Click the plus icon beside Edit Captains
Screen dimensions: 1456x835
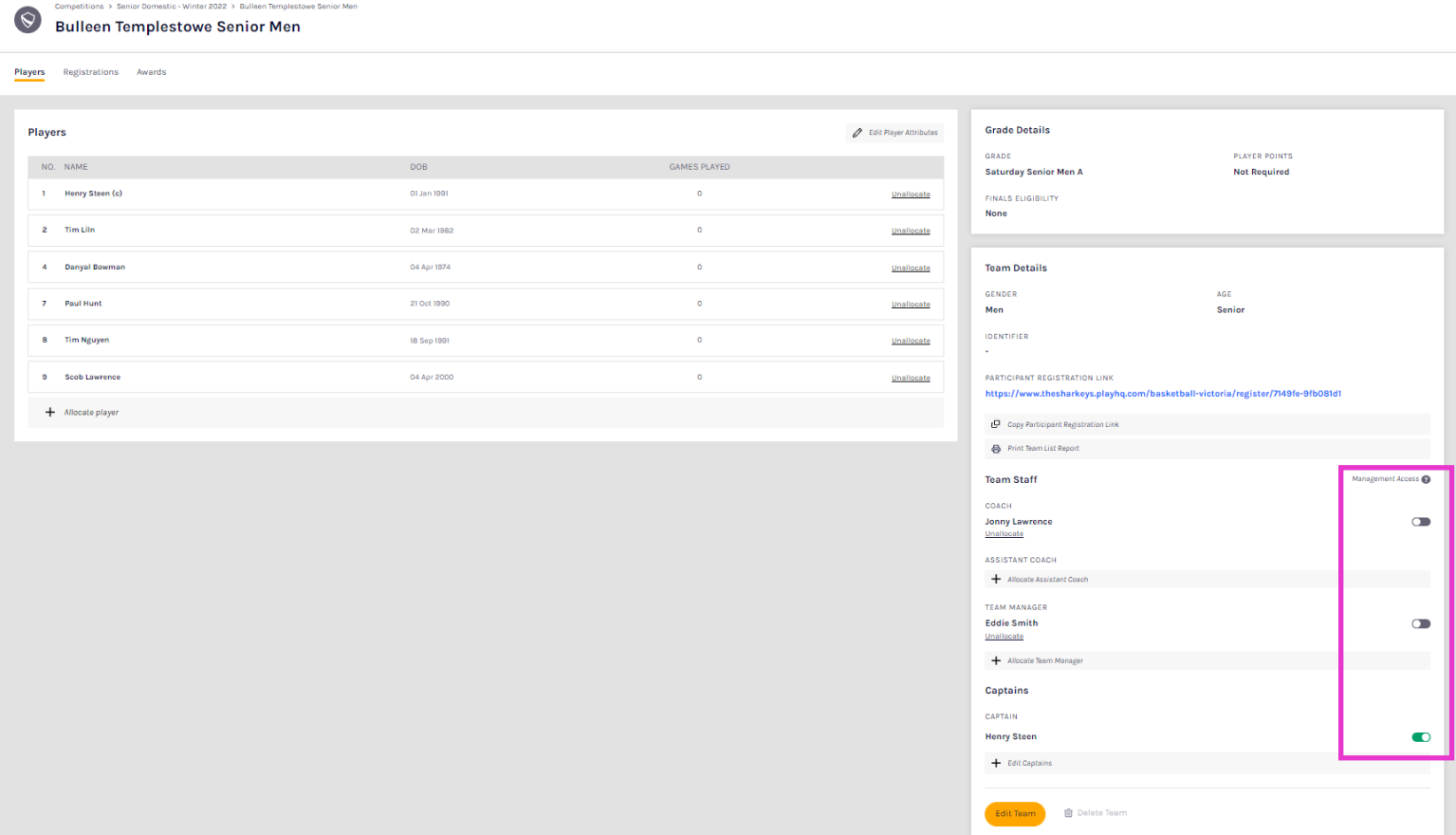tap(995, 763)
